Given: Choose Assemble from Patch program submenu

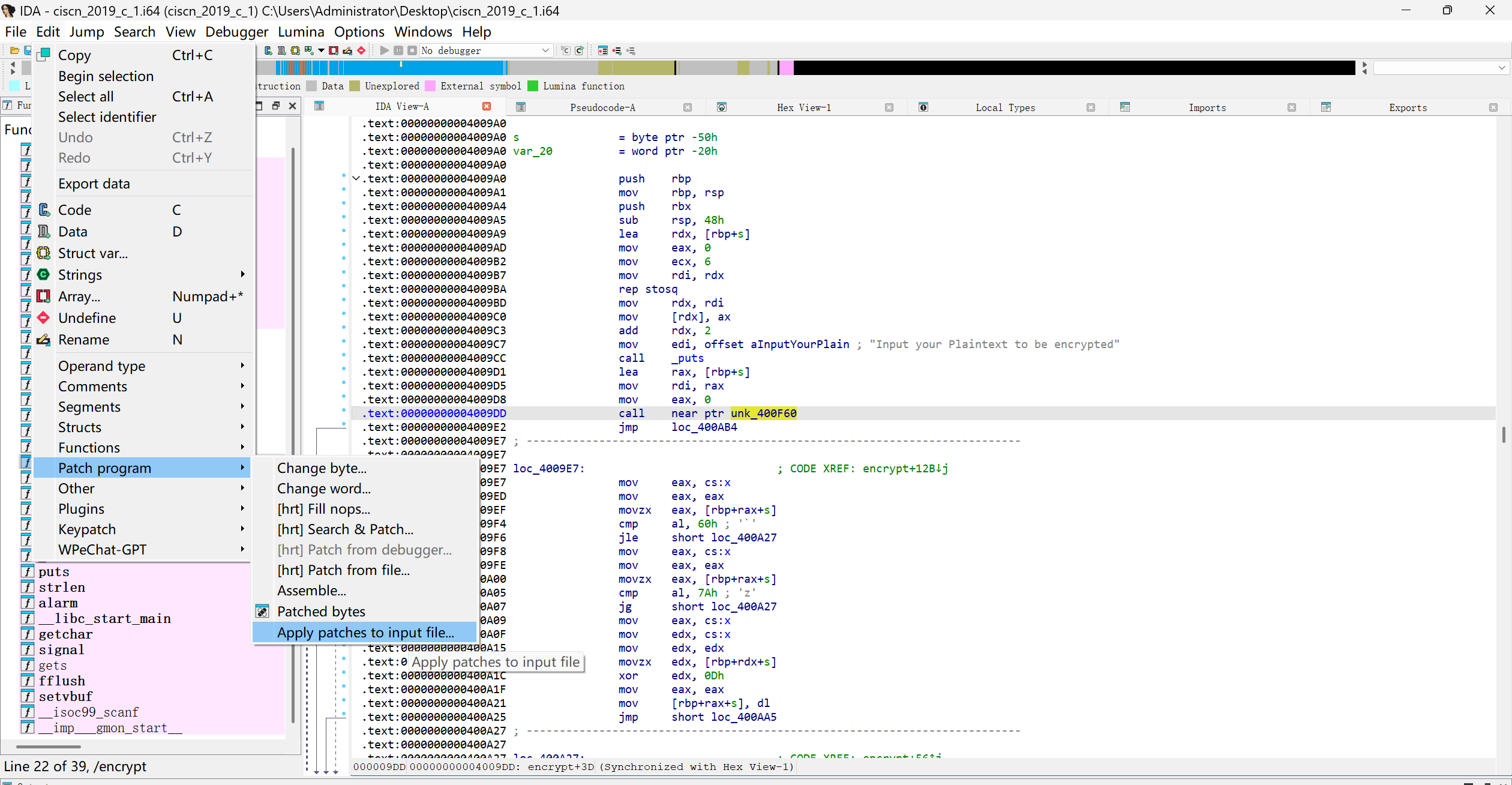Looking at the screenshot, I should (311, 591).
